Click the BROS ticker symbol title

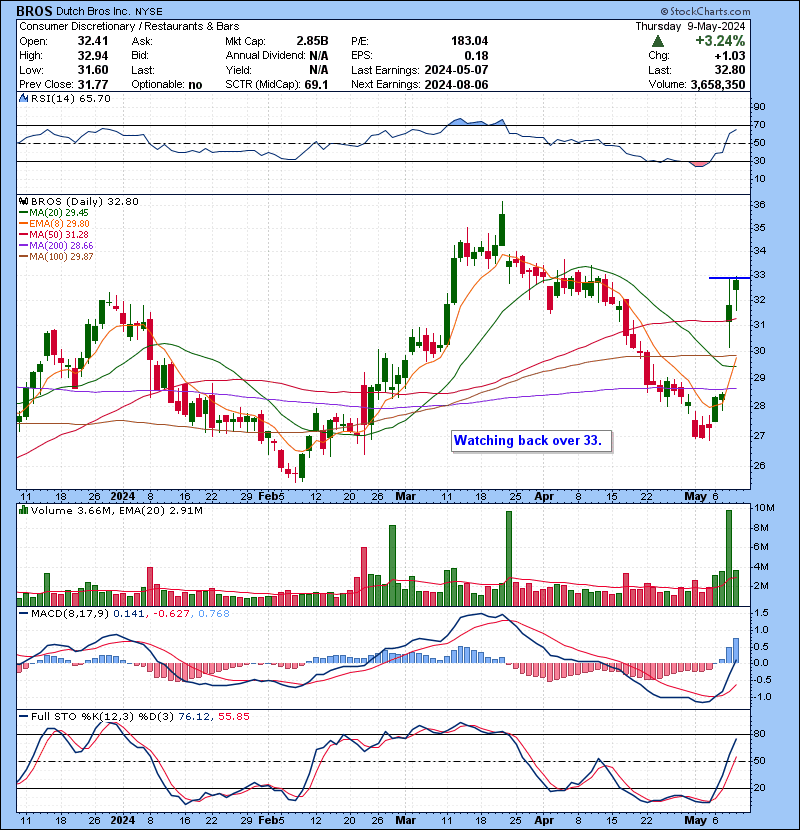[34, 11]
